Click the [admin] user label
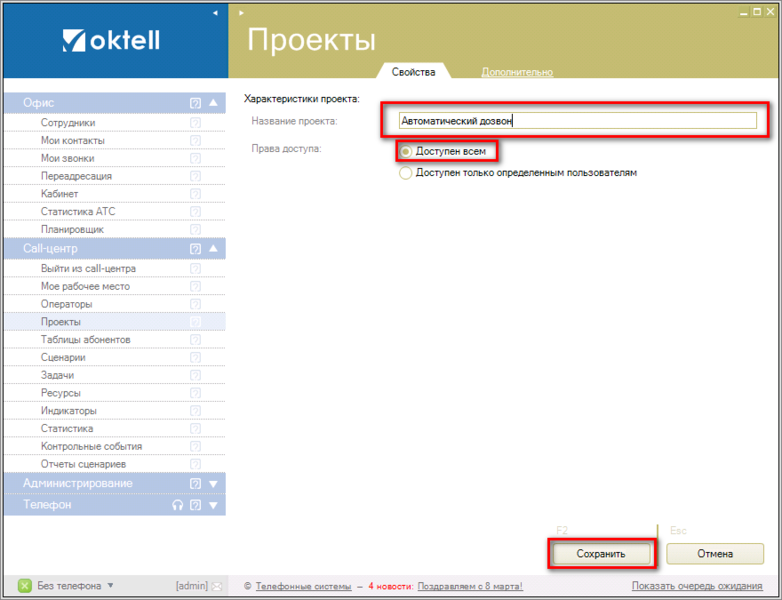 tap(192, 586)
